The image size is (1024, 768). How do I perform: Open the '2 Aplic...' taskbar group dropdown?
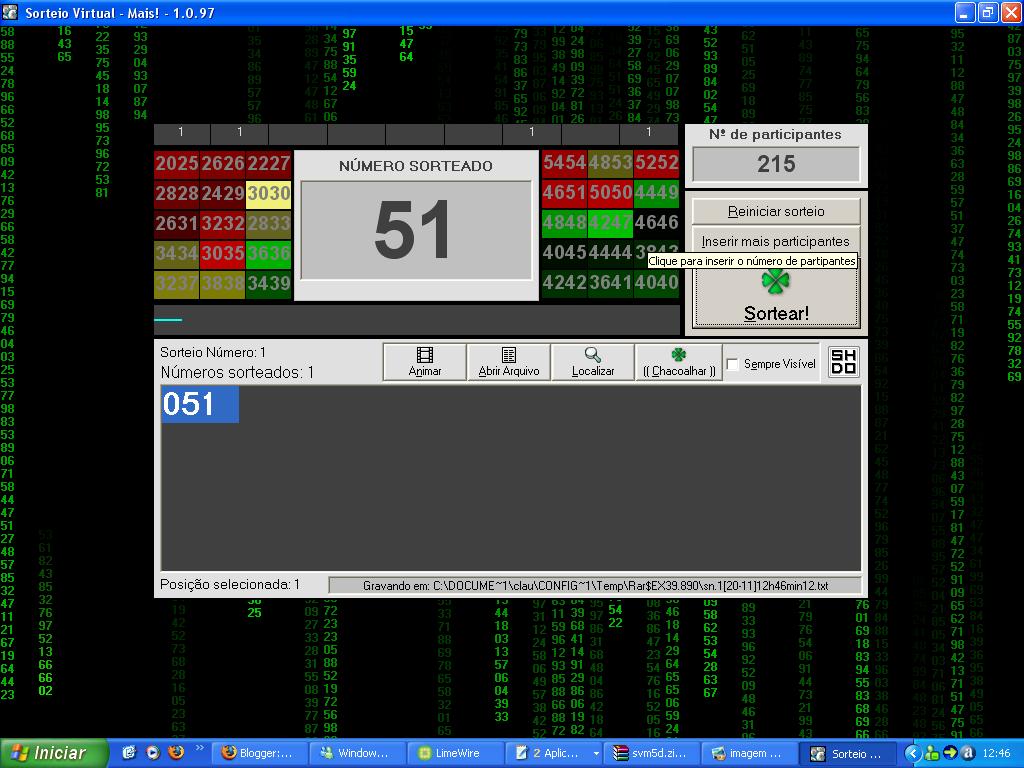(596, 754)
